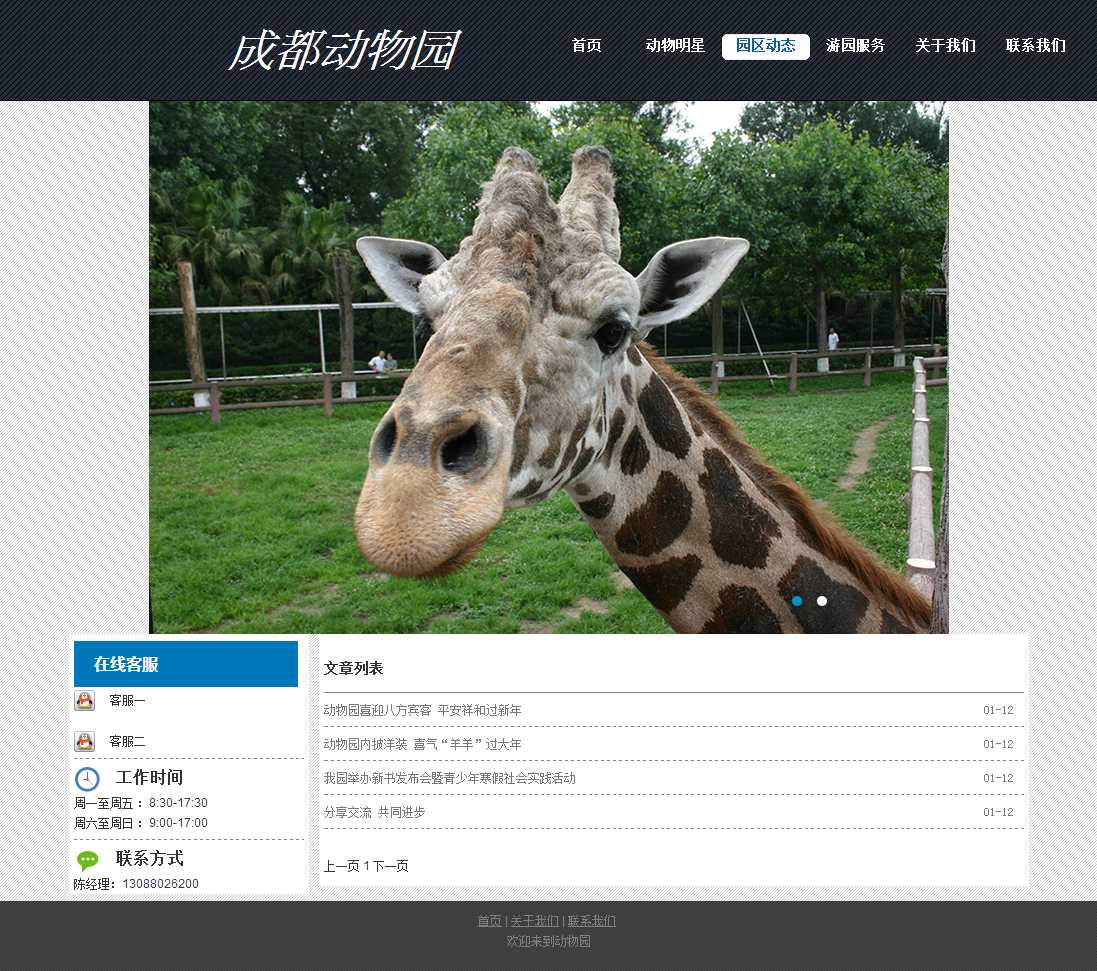Click the QQ penguin icon beside 客服二

click(85, 741)
